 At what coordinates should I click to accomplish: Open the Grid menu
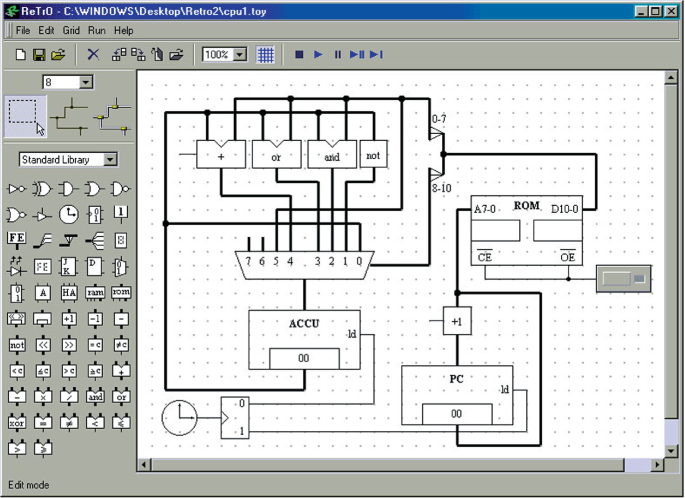[x=71, y=31]
